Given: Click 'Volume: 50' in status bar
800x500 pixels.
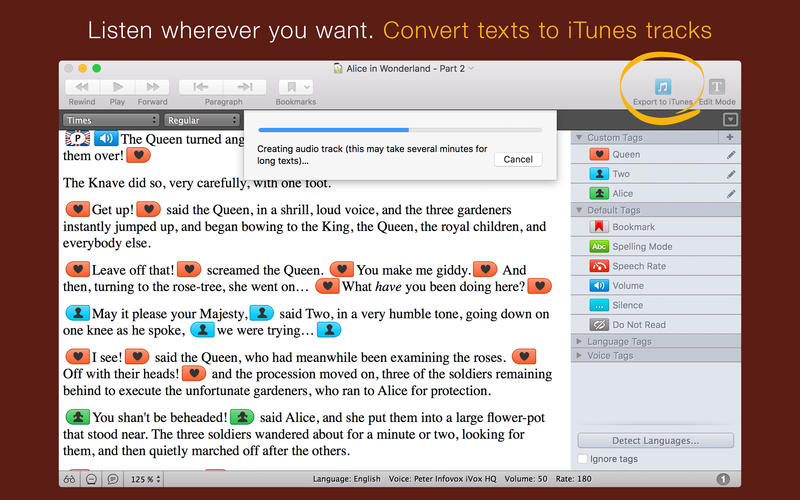Looking at the screenshot, I should (x=526, y=479).
